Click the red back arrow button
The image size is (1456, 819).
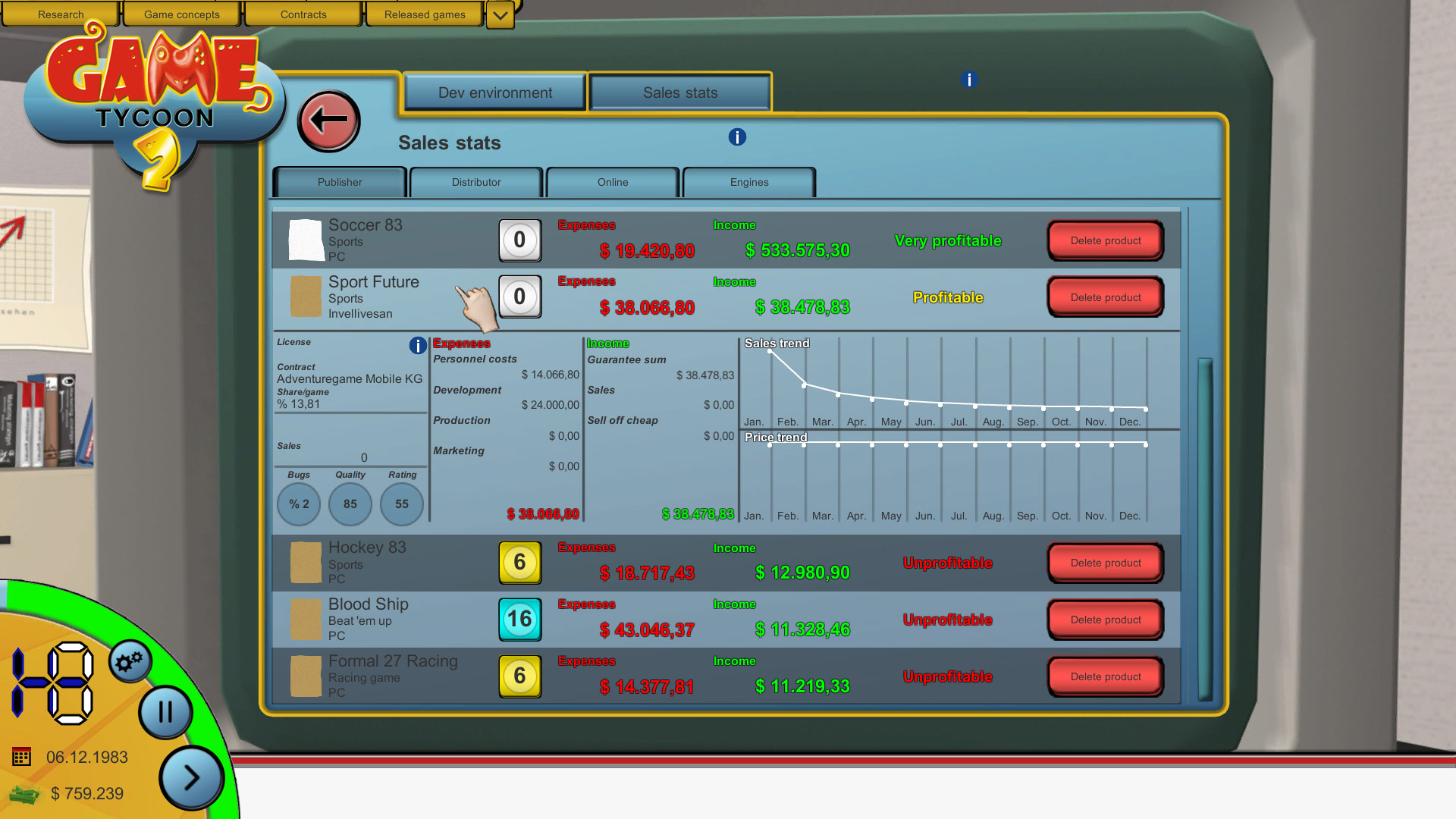coord(328,121)
